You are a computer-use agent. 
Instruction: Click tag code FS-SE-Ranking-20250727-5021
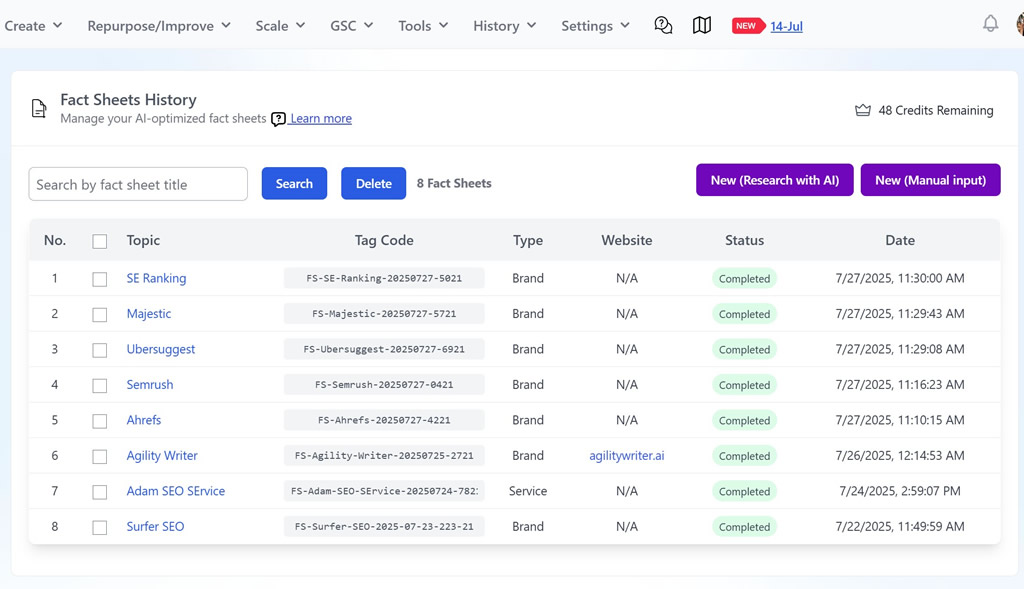384,278
